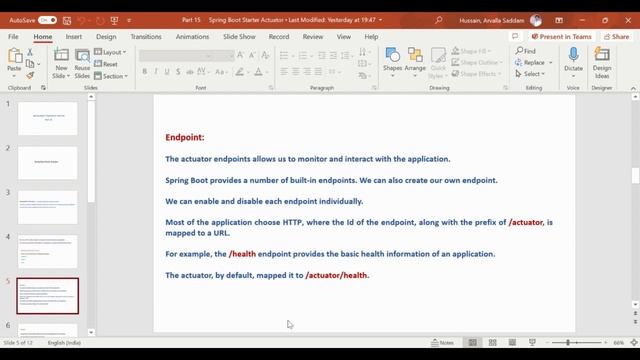Open the Layout dropdown
The width and height of the screenshot is (640, 360).
point(110,52)
